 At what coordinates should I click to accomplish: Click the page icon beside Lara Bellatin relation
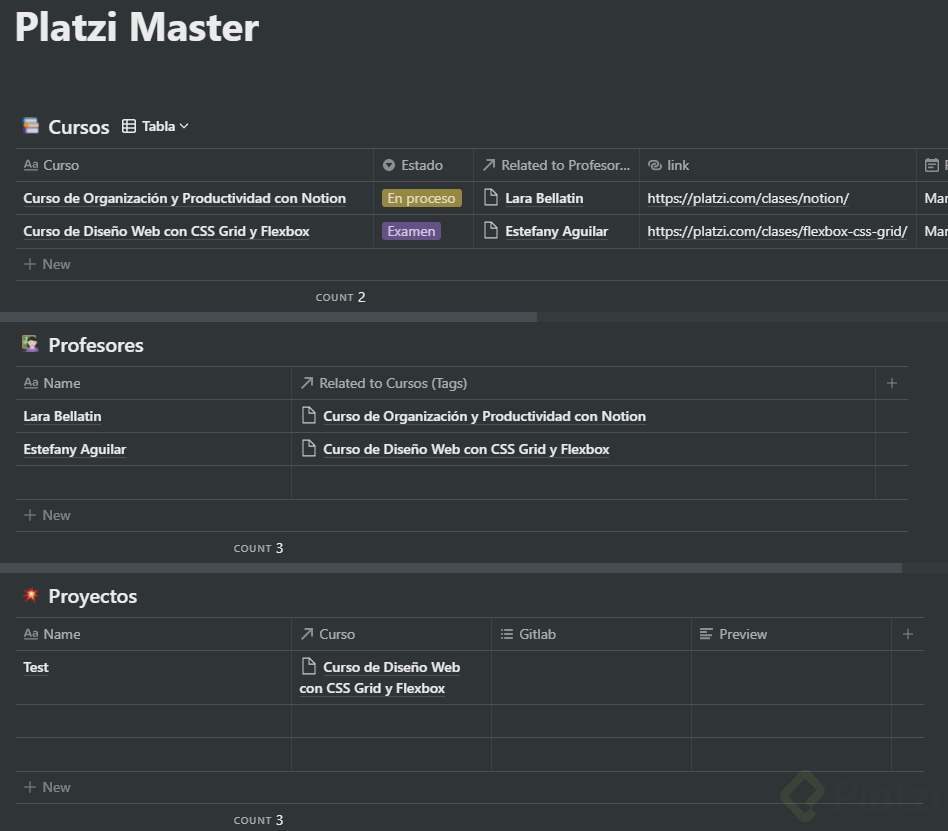pos(491,198)
